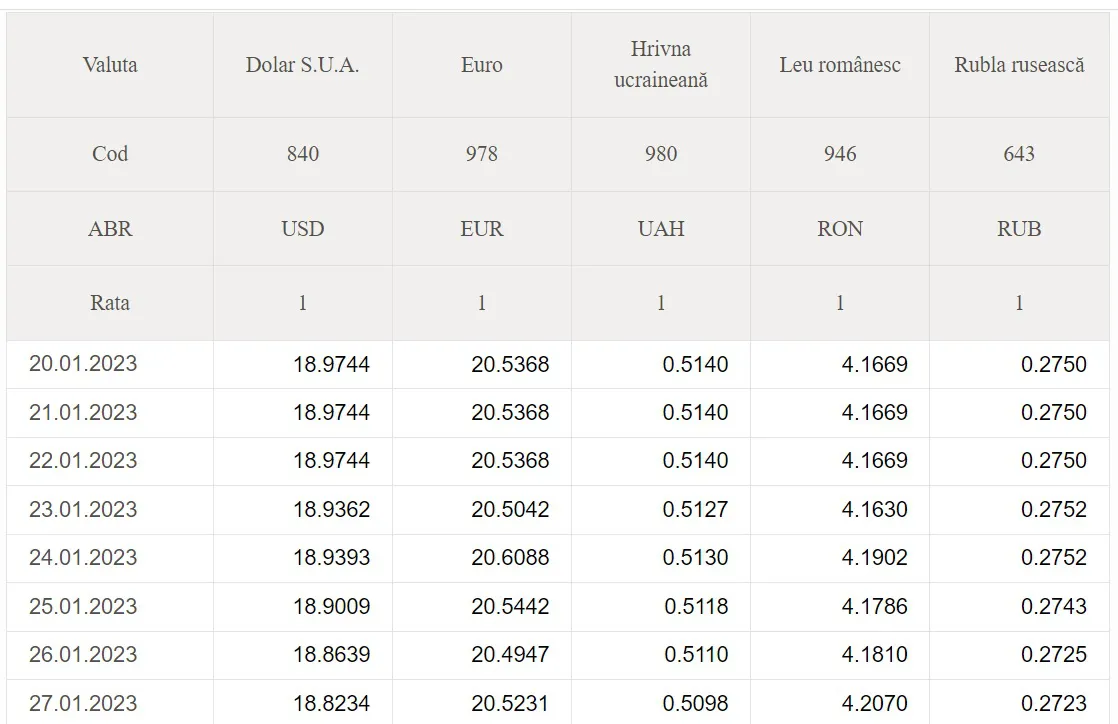1118x724 pixels.
Task: Click currency code 840 cell
Action: 302,154
